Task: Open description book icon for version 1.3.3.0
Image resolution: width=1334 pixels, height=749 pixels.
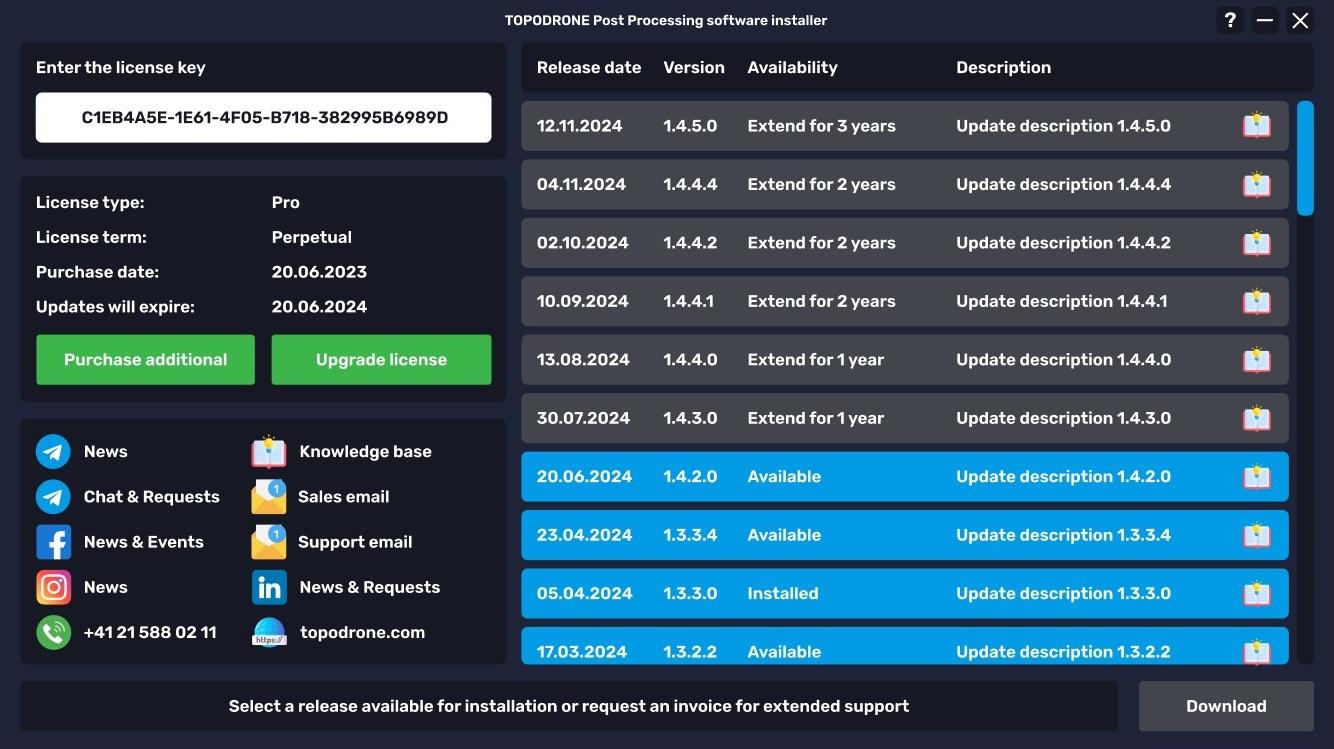Action: (1256, 594)
